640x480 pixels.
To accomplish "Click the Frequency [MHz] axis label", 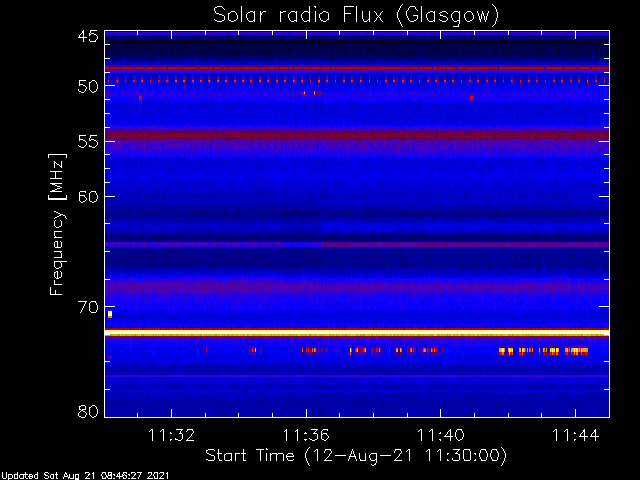I will (57, 224).
